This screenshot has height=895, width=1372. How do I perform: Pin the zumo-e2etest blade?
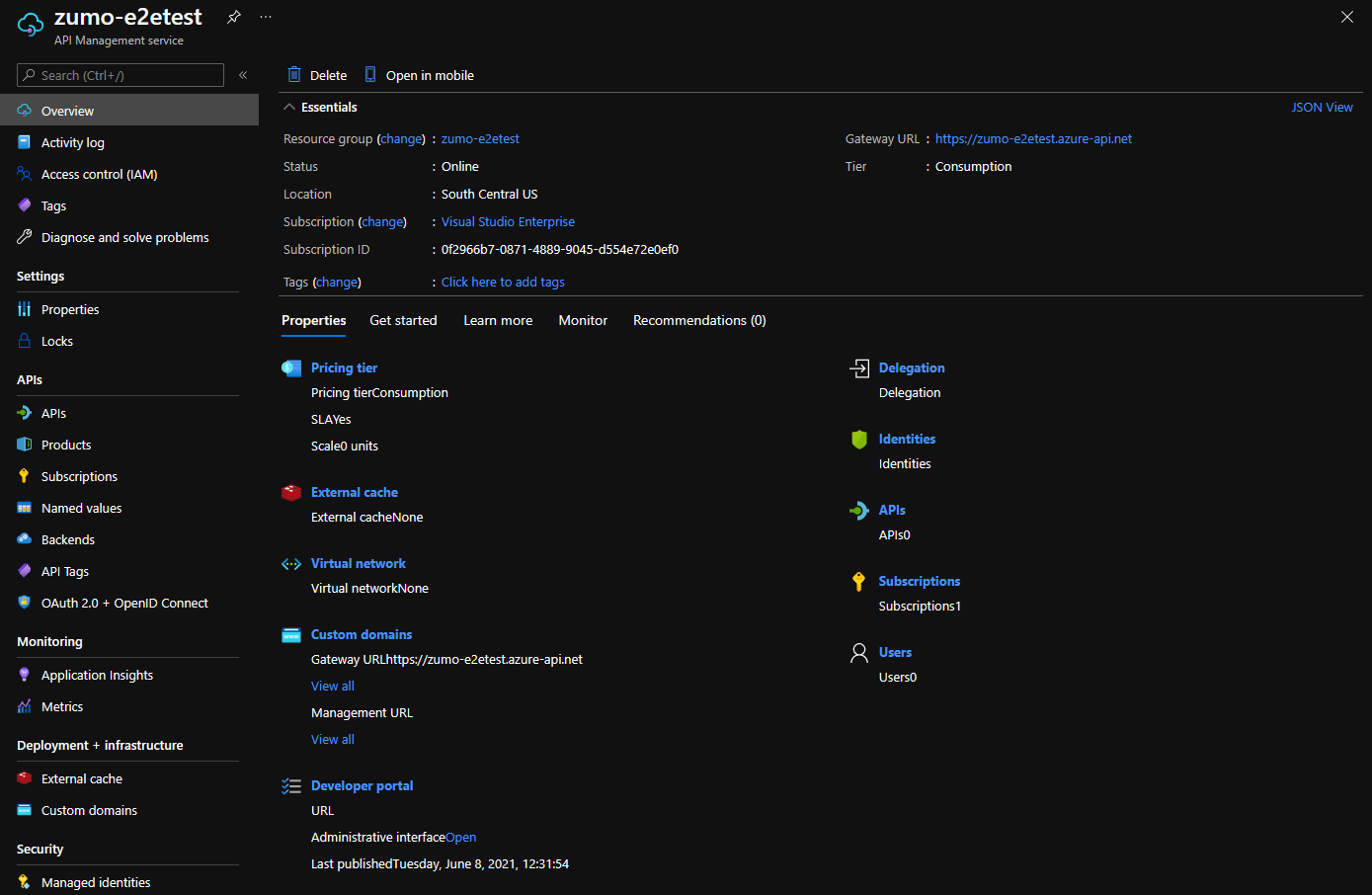pos(234,17)
